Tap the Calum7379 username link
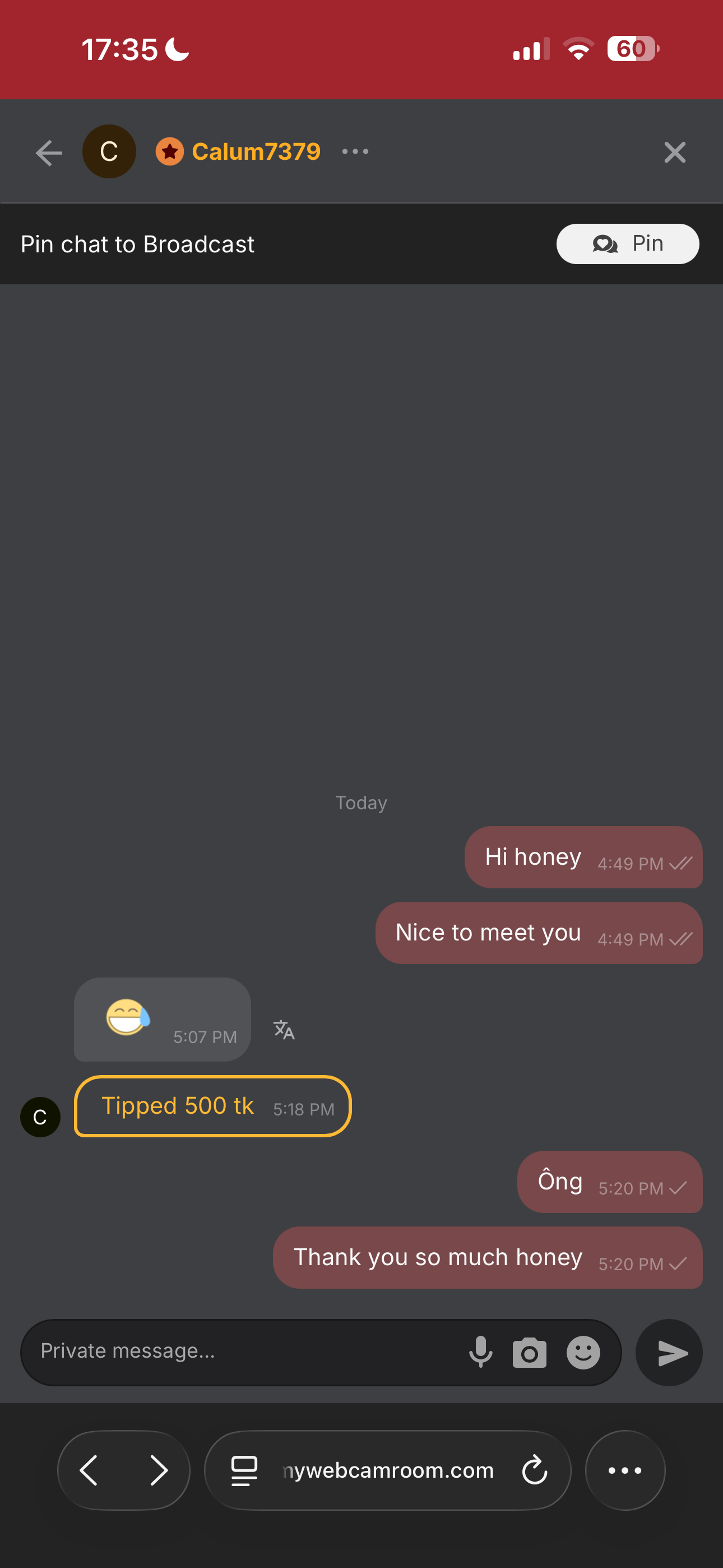The height and width of the screenshot is (1568, 723). 256,151
